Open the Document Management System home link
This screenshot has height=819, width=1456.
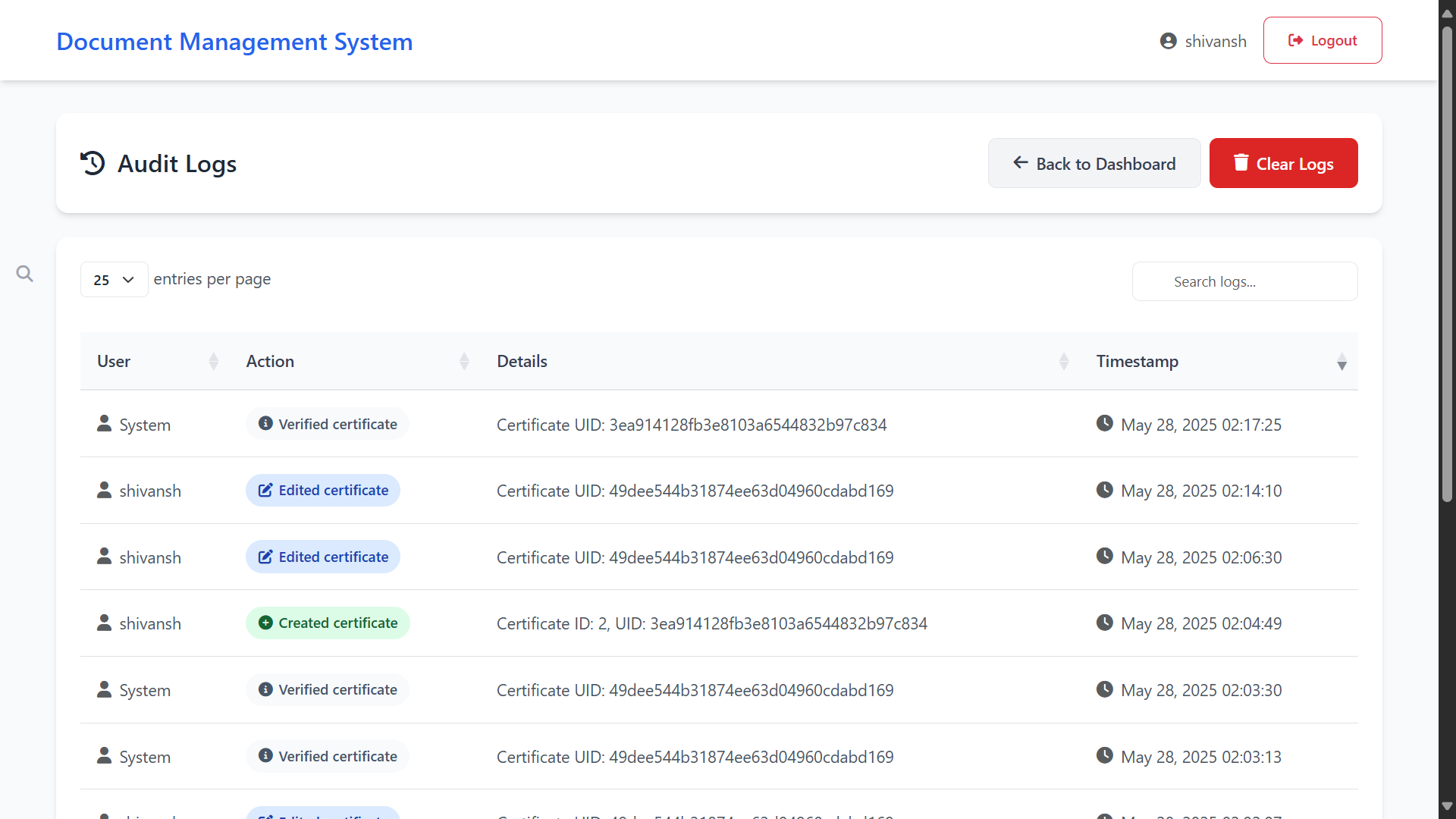(234, 42)
